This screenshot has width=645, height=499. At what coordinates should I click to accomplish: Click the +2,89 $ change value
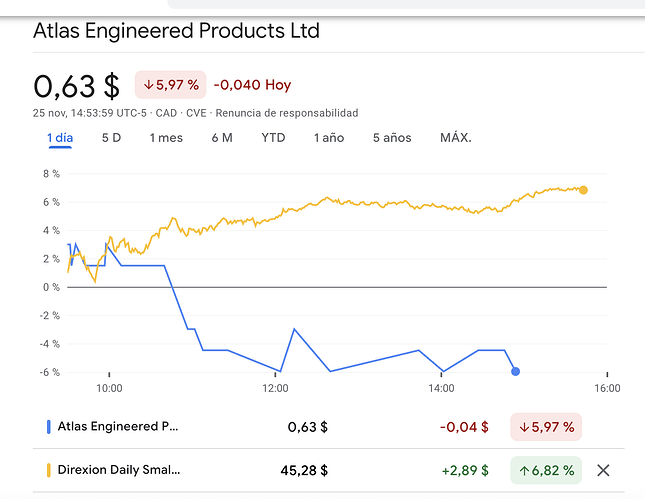pyautogui.click(x=465, y=470)
